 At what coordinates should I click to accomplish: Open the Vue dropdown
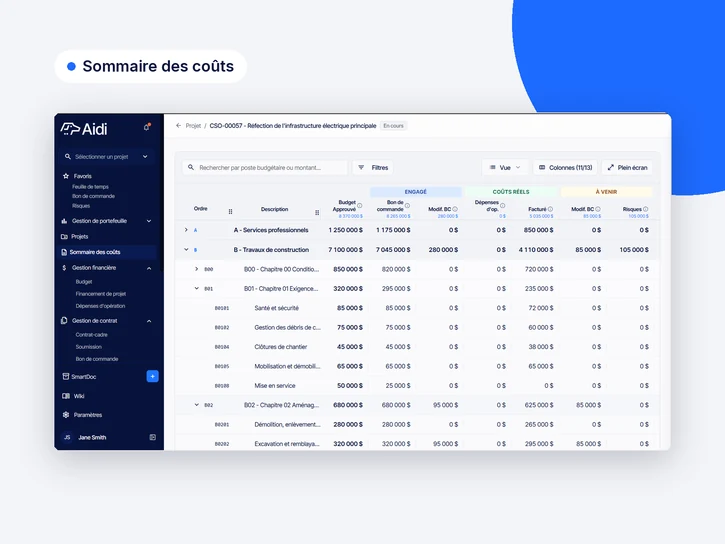click(504, 167)
